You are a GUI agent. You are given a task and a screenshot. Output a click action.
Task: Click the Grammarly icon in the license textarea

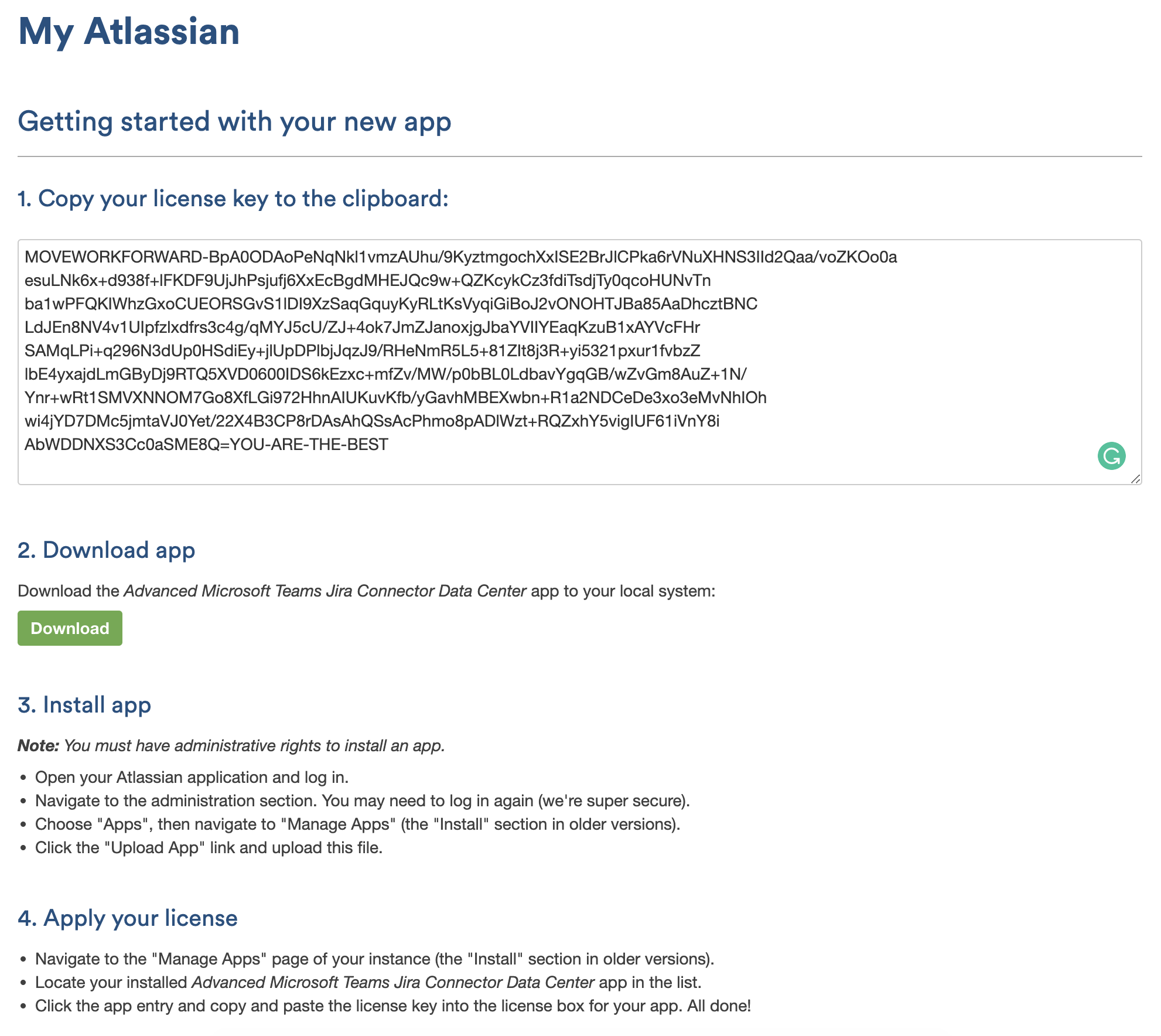point(1112,455)
